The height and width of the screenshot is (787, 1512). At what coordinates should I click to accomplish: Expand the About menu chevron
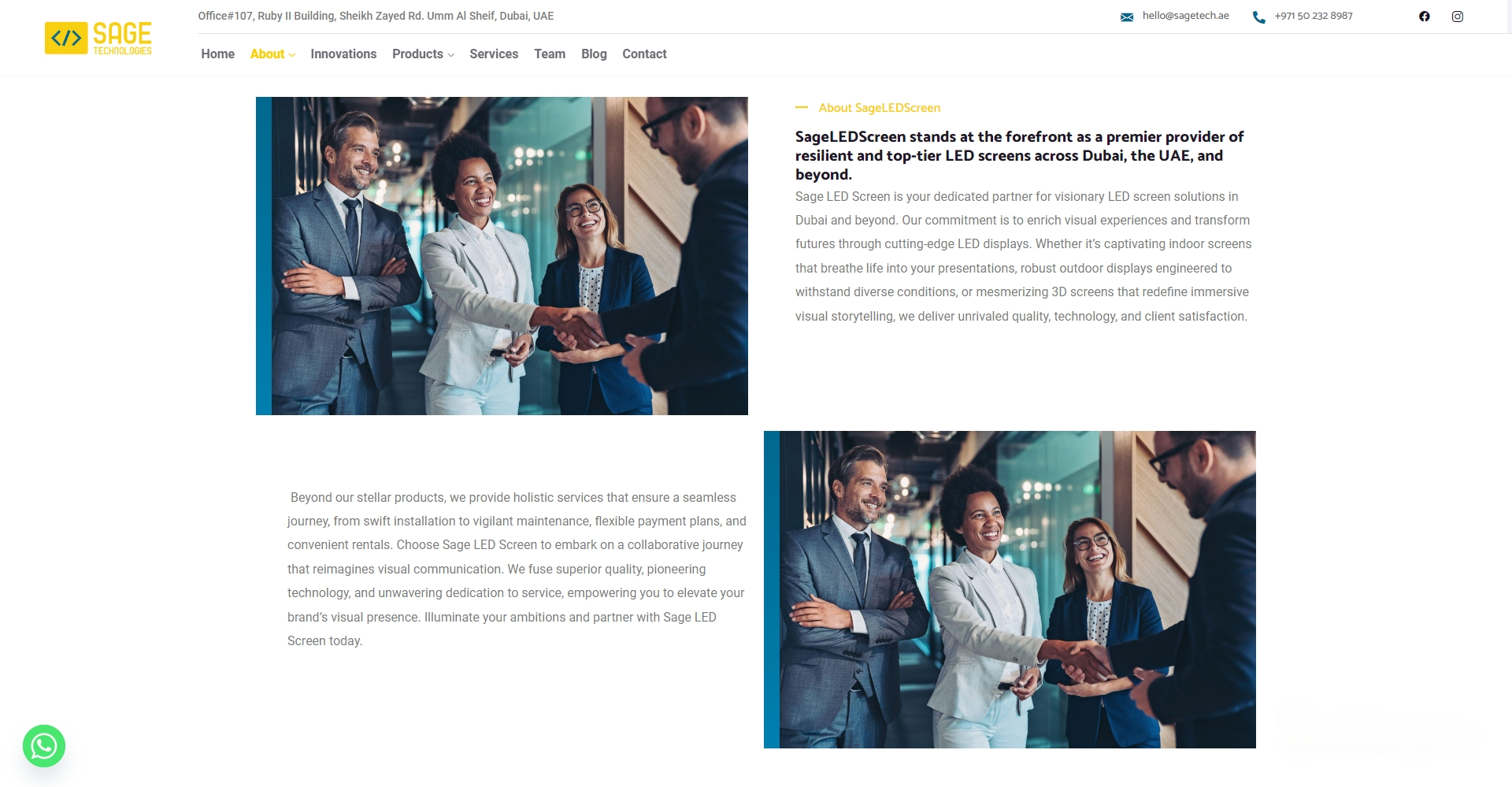(292, 55)
